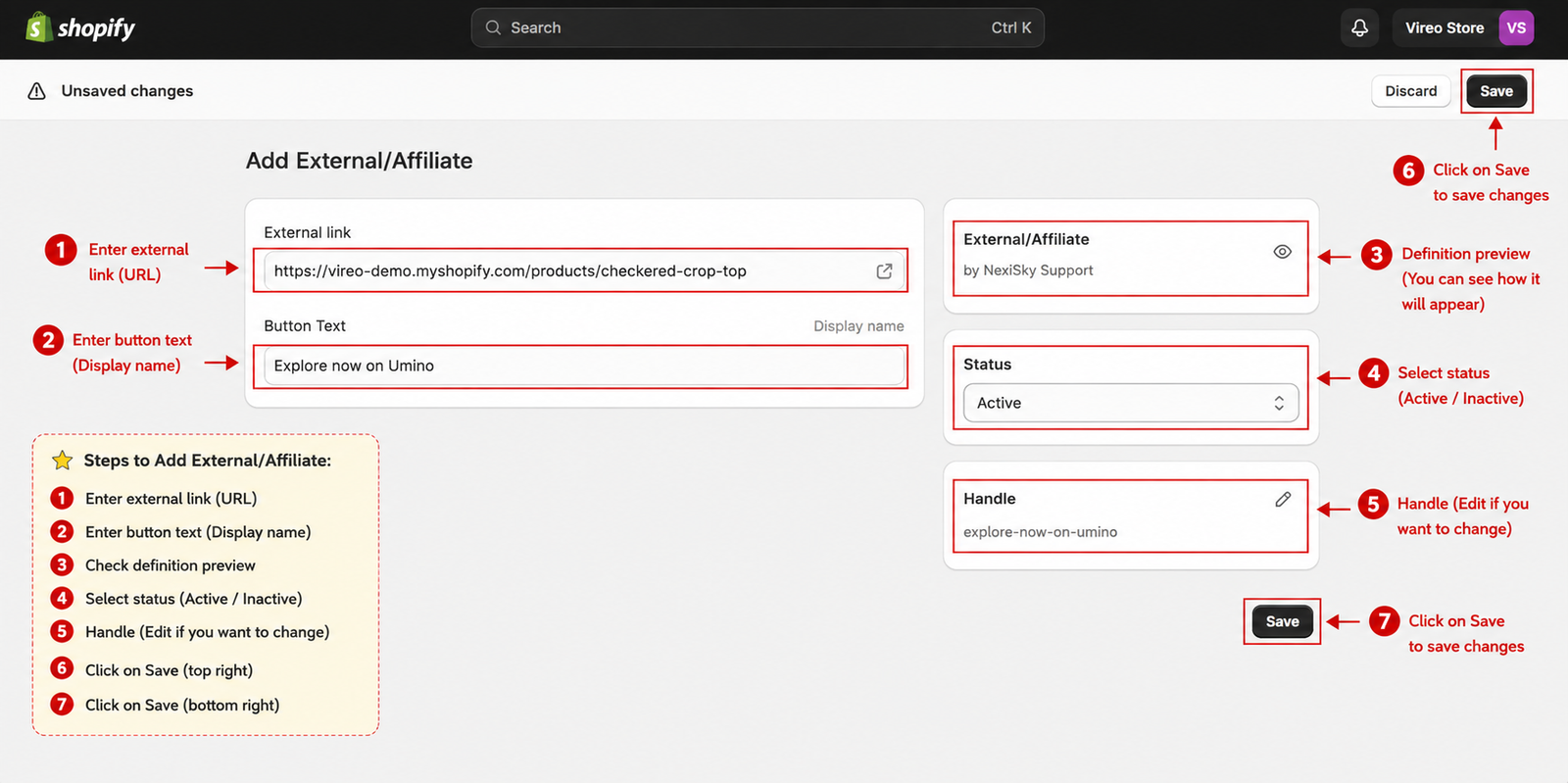1568x783 pixels.
Task: Click the VS account avatar
Action: [1516, 27]
